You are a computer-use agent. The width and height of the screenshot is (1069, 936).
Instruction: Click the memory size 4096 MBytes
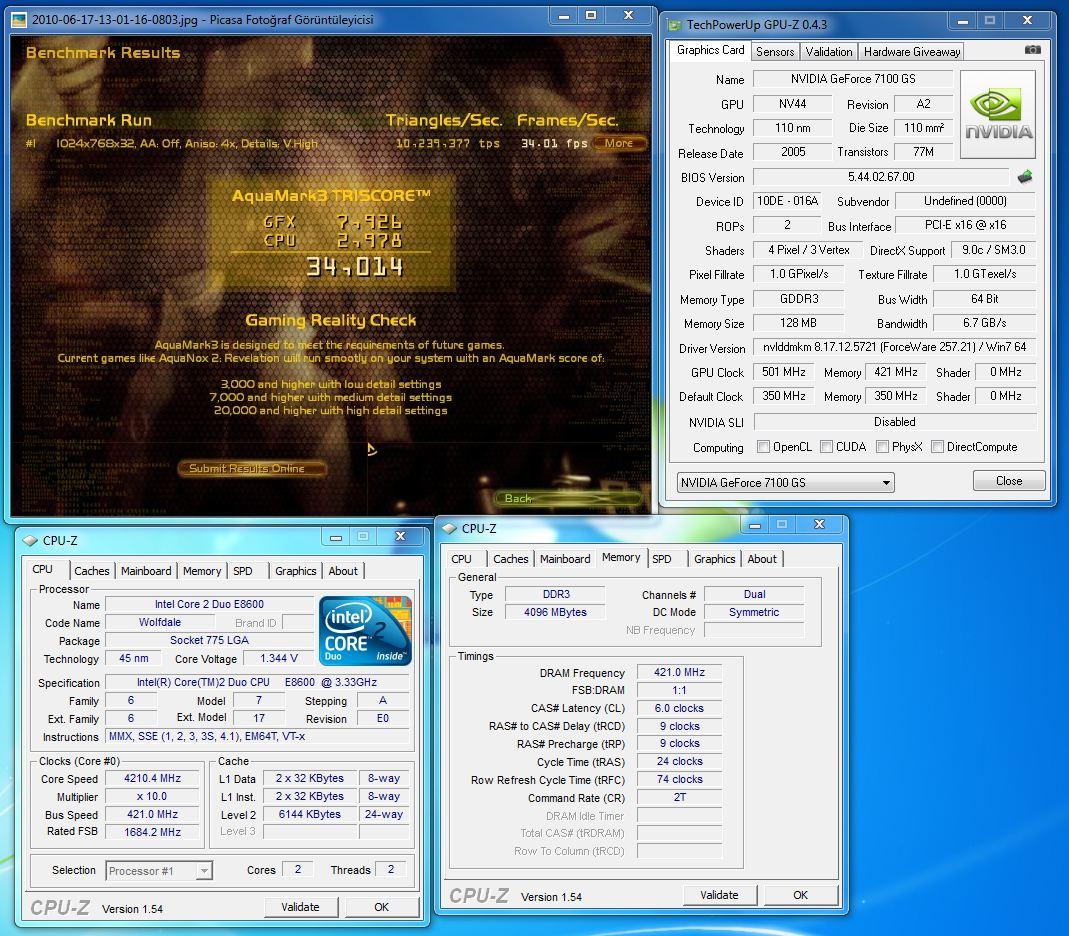tap(555, 612)
